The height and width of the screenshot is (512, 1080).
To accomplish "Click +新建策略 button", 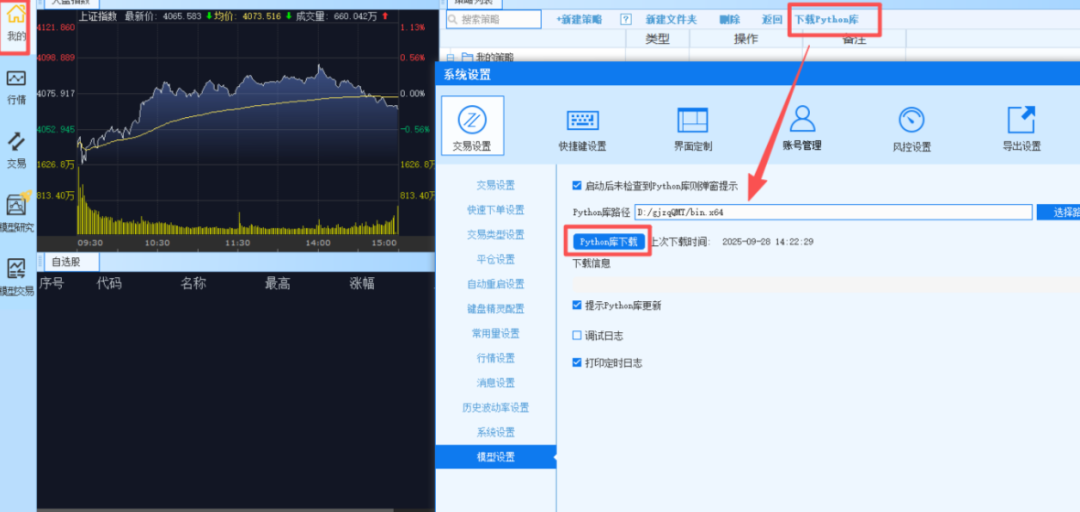I will [579, 20].
